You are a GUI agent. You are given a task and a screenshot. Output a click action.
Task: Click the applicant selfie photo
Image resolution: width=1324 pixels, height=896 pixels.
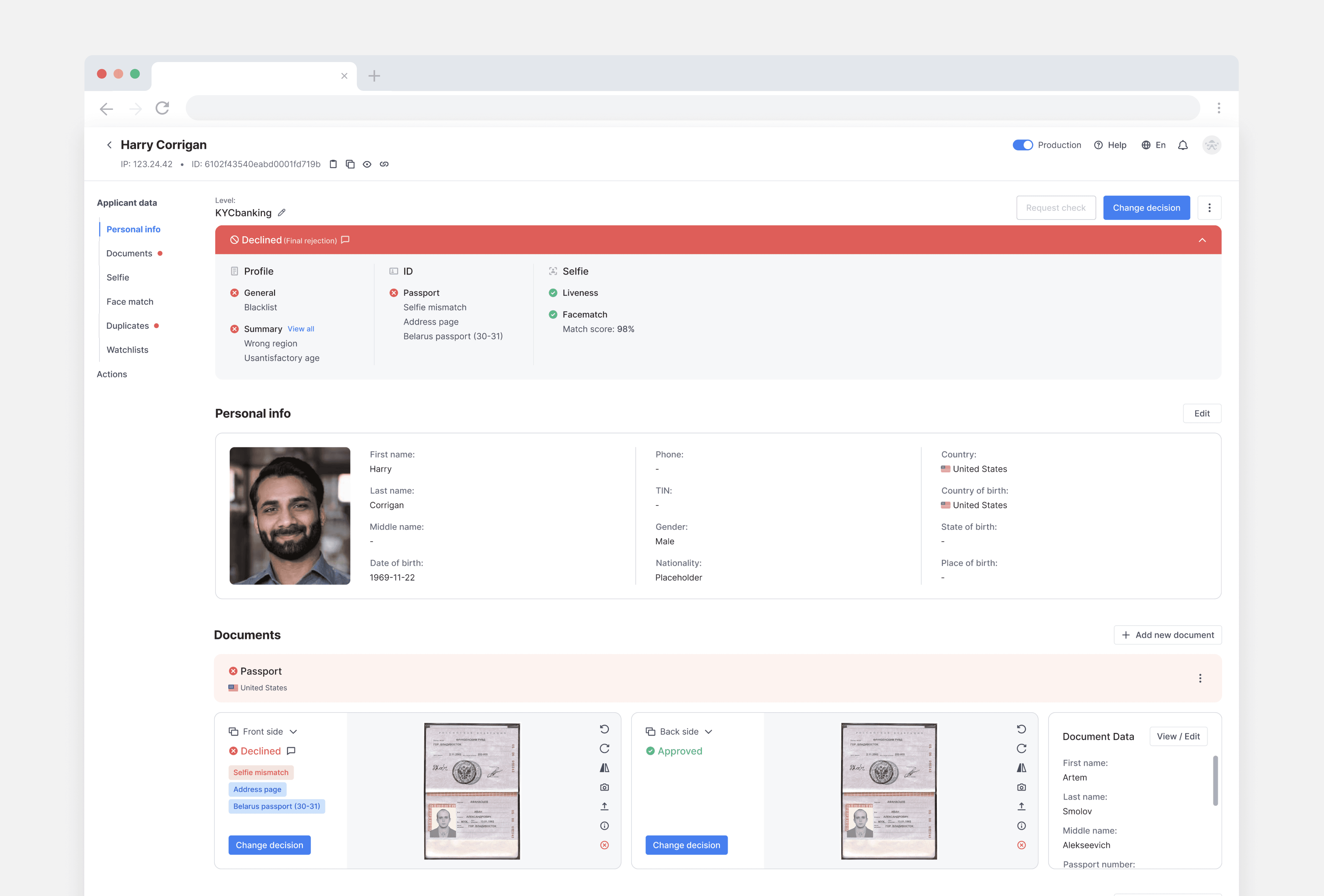(x=290, y=516)
